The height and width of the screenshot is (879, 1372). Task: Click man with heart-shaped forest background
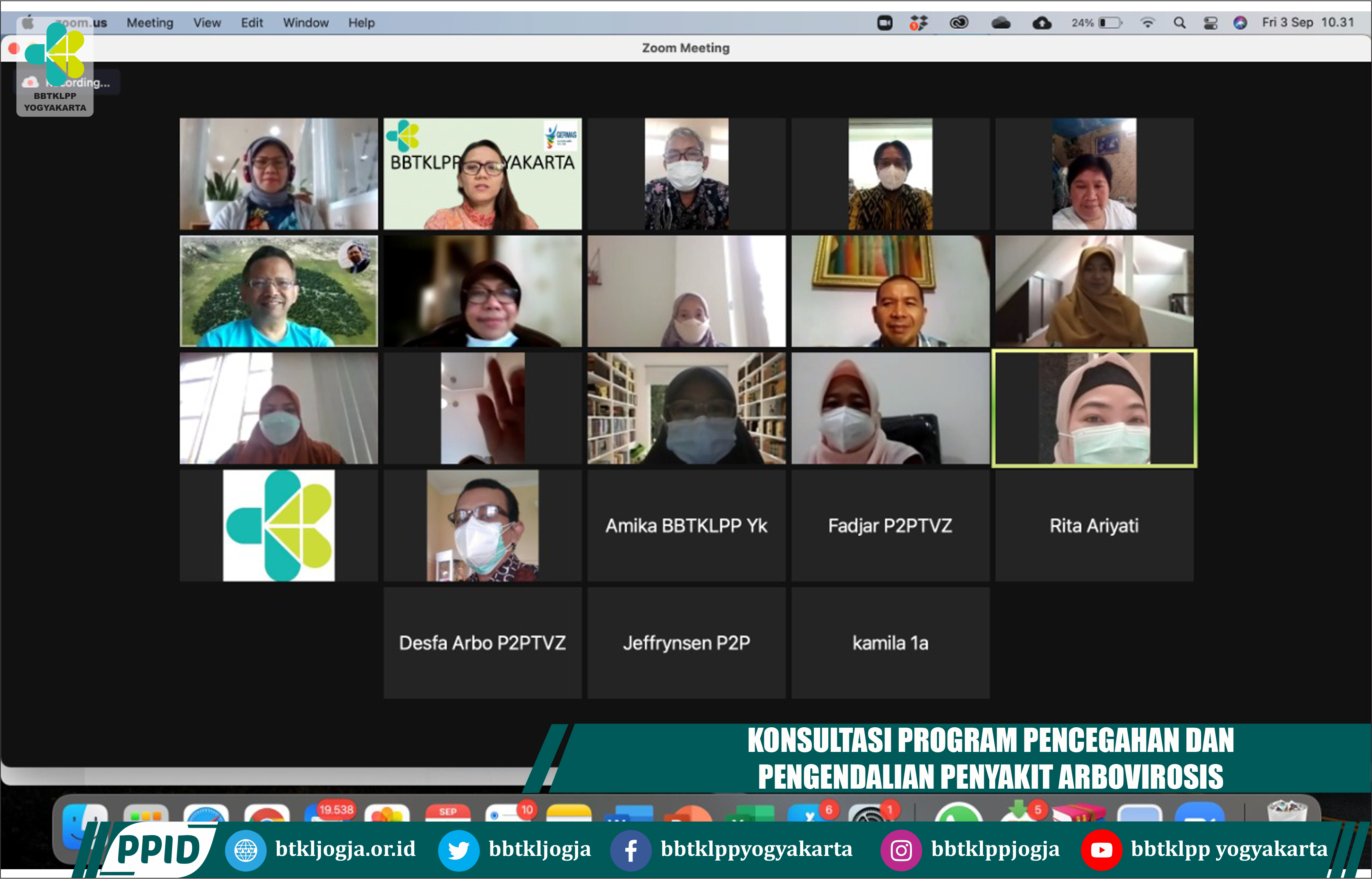pos(278,291)
